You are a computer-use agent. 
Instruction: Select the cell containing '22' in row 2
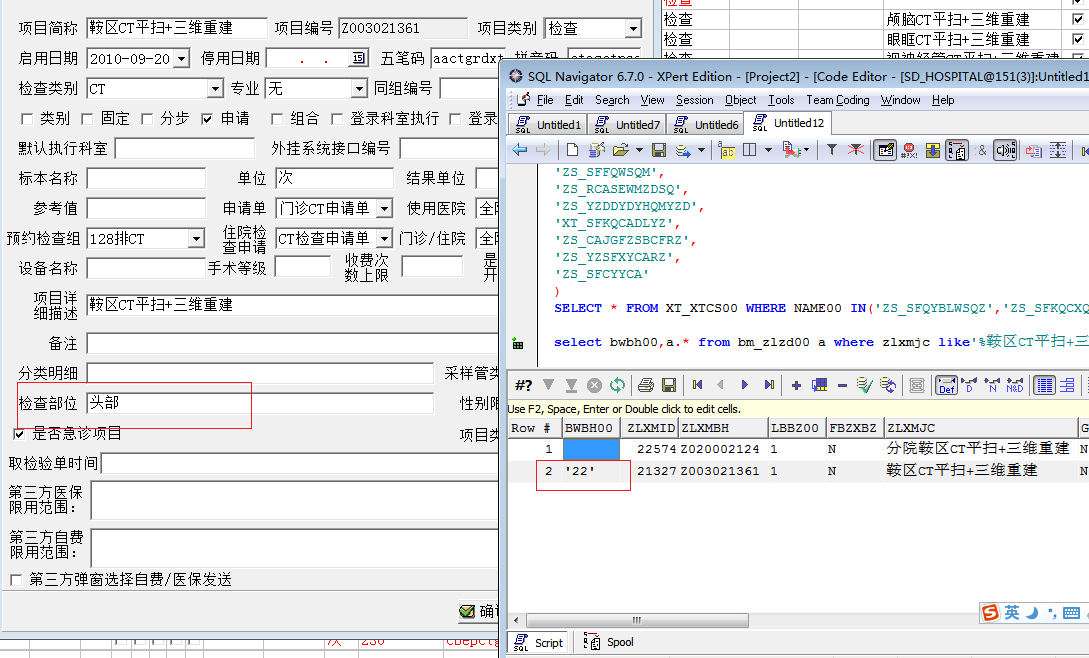coord(590,471)
